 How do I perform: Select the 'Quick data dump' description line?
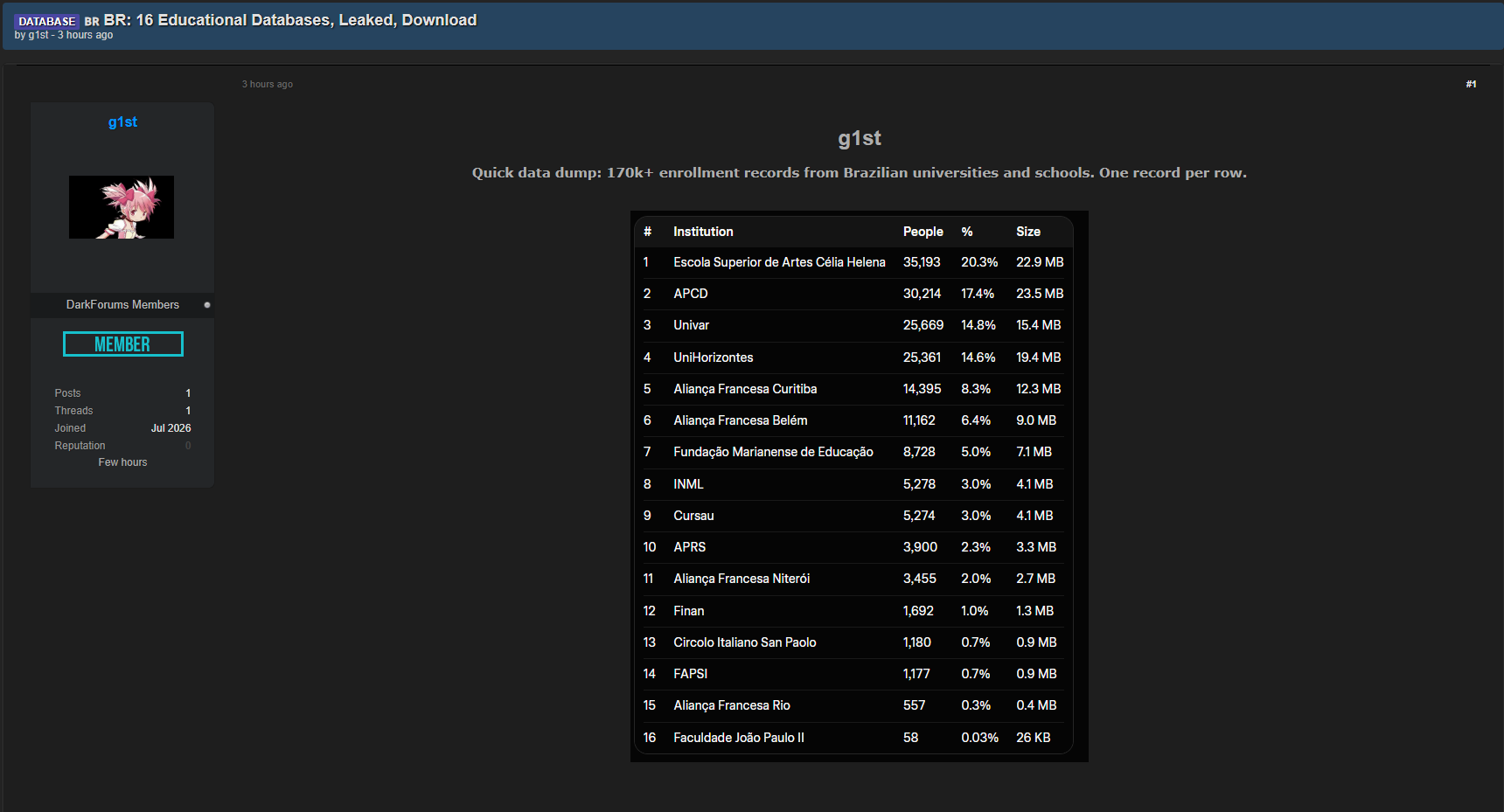860,173
